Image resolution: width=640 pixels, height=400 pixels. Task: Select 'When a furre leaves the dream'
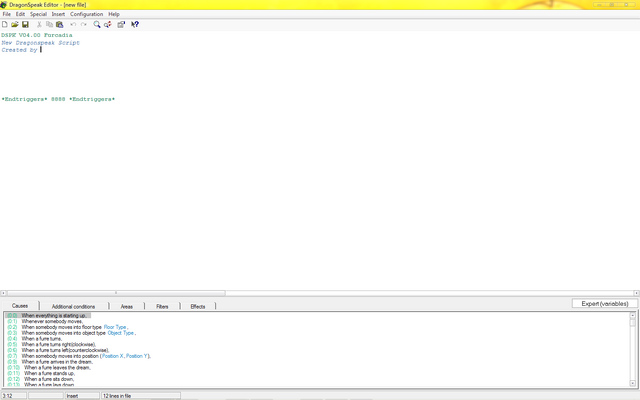[x=49, y=367]
